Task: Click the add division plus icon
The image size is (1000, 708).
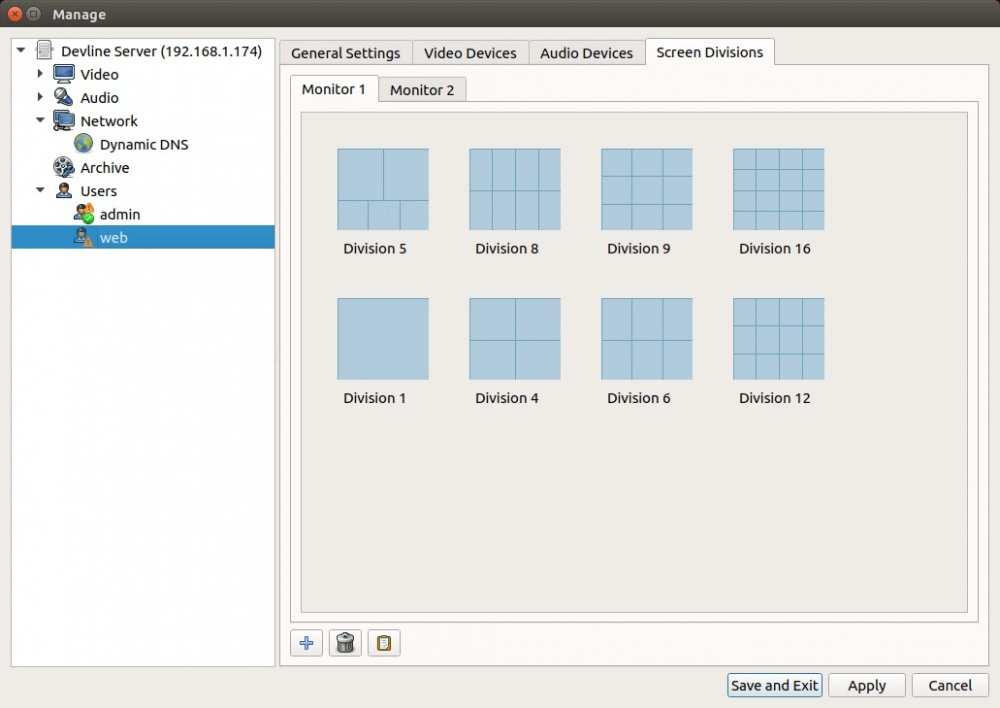Action: tap(306, 643)
